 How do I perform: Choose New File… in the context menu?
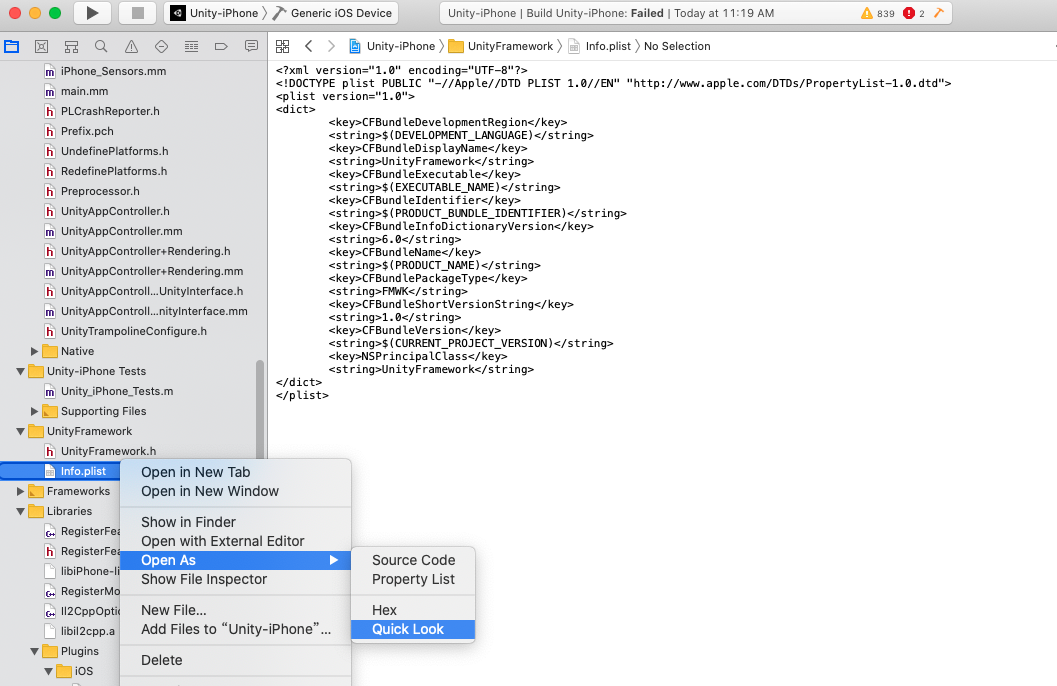[235, 610]
